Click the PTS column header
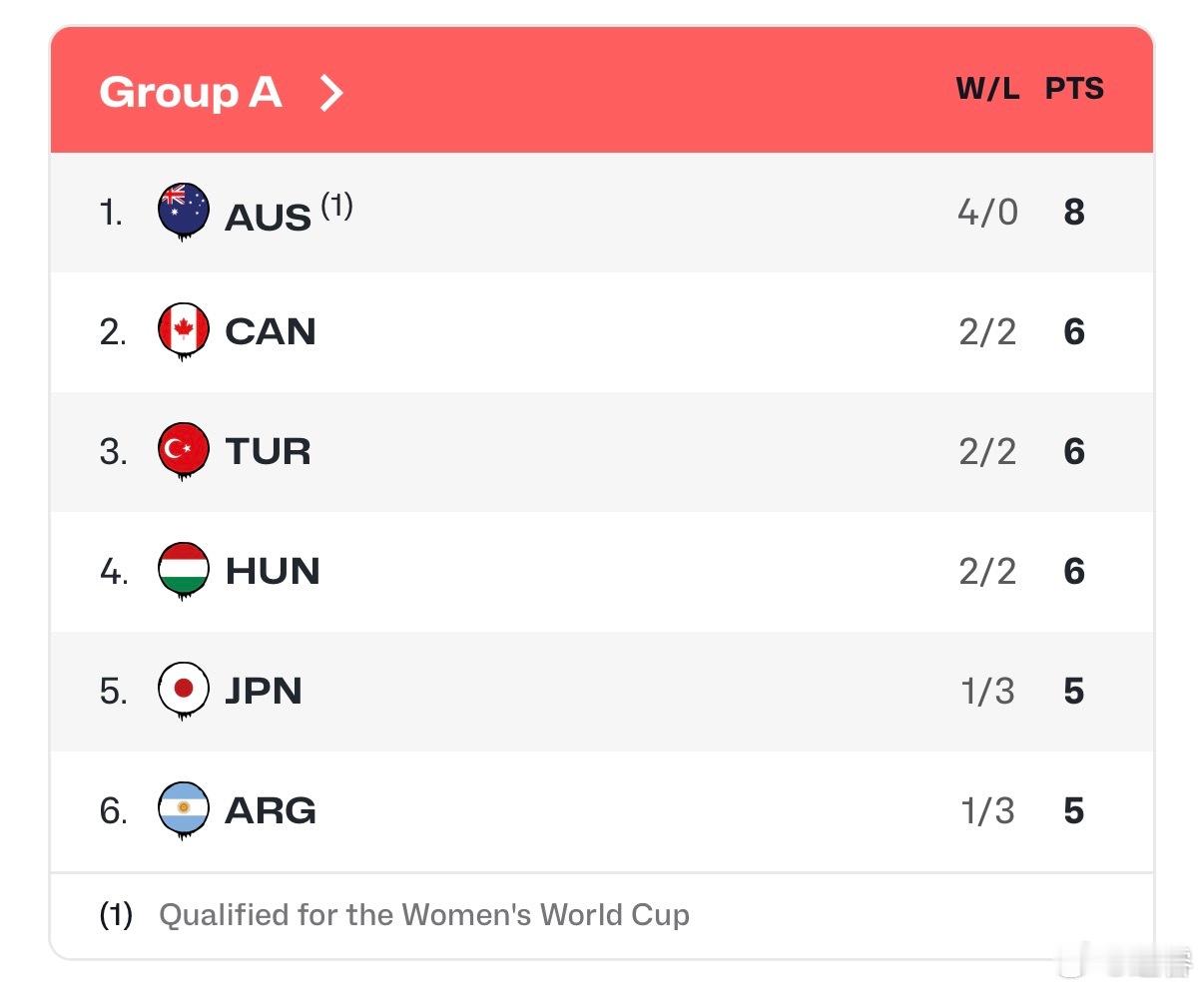This screenshot has width=1204, height=990. coord(1074,89)
